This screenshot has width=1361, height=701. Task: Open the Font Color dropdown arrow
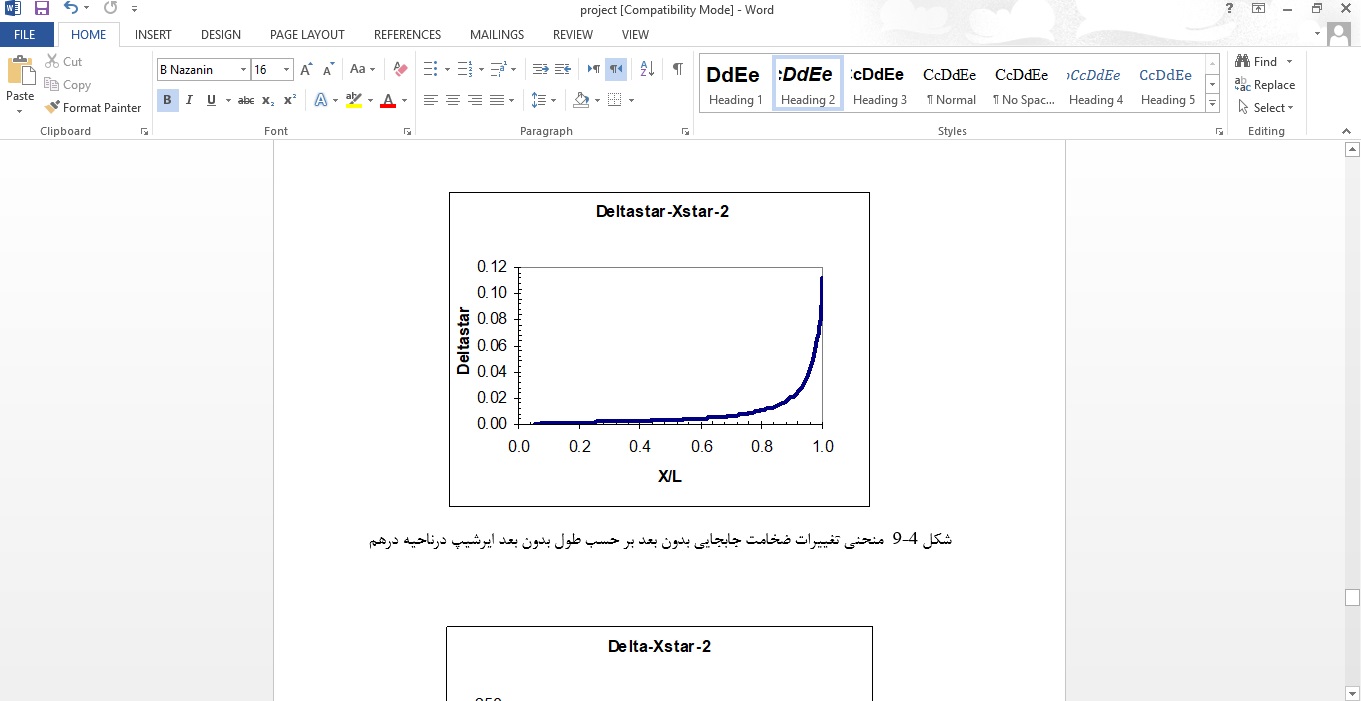[x=404, y=100]
